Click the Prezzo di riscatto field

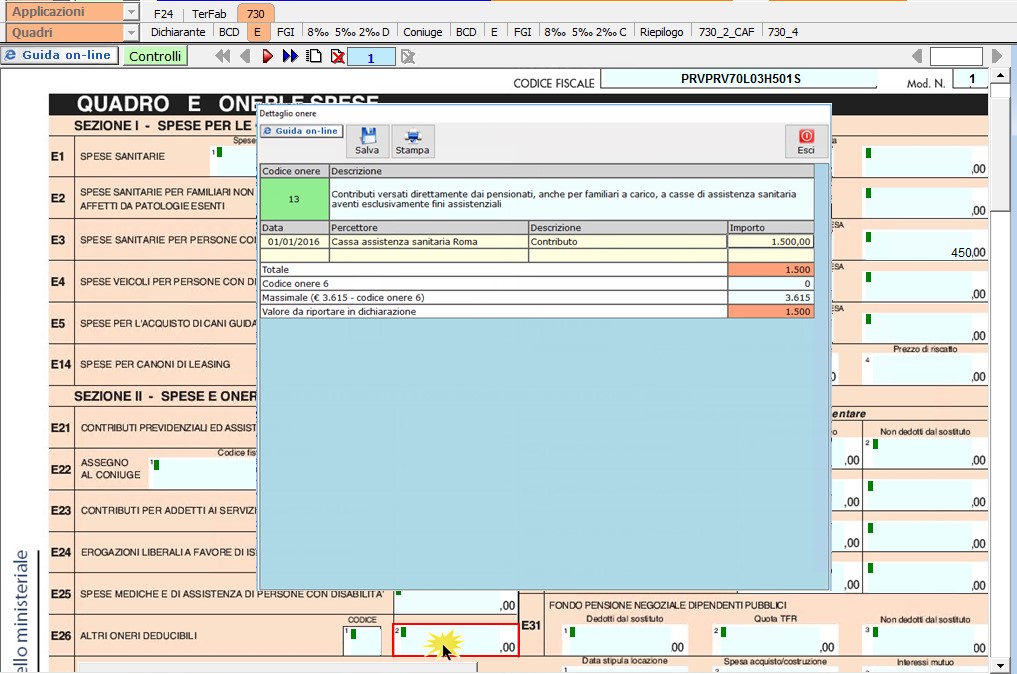[926, 369]
